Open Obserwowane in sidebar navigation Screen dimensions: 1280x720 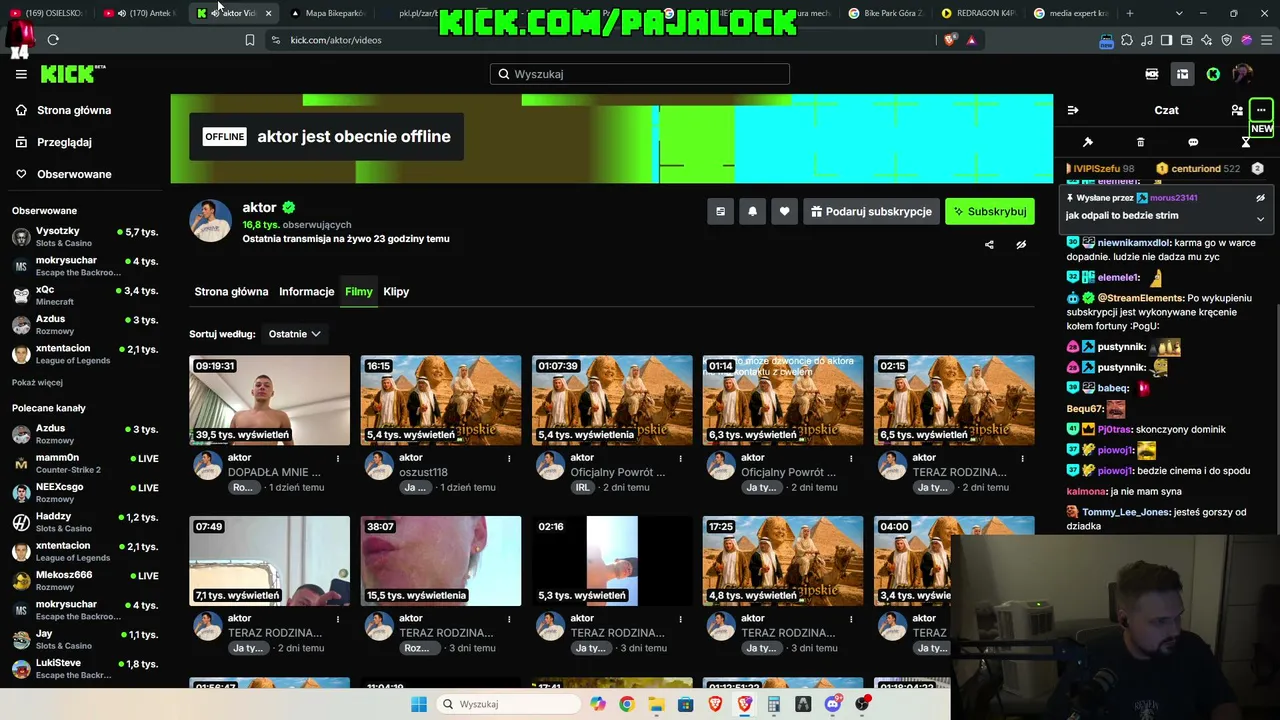[x=74, y=174]
